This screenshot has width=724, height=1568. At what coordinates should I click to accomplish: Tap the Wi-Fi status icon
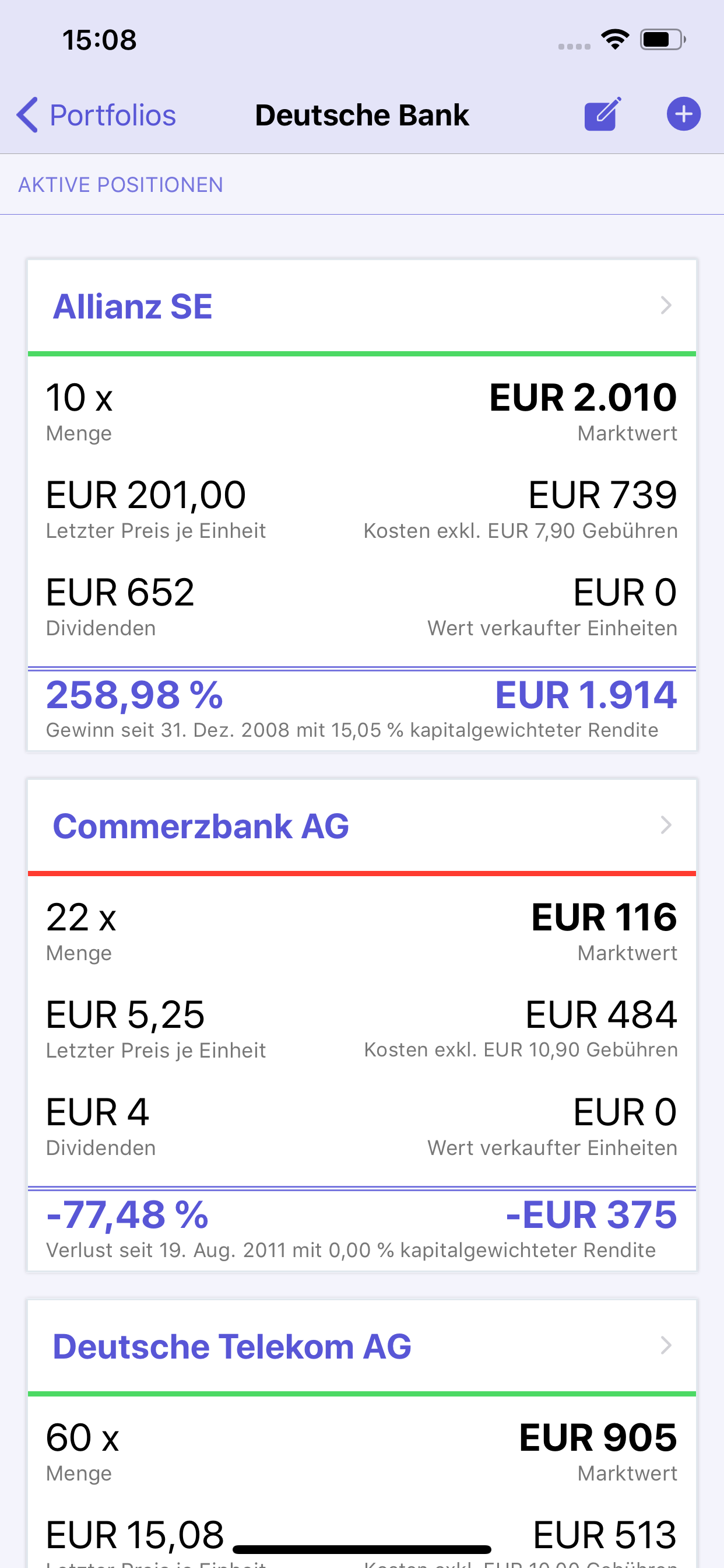point(614,40)
